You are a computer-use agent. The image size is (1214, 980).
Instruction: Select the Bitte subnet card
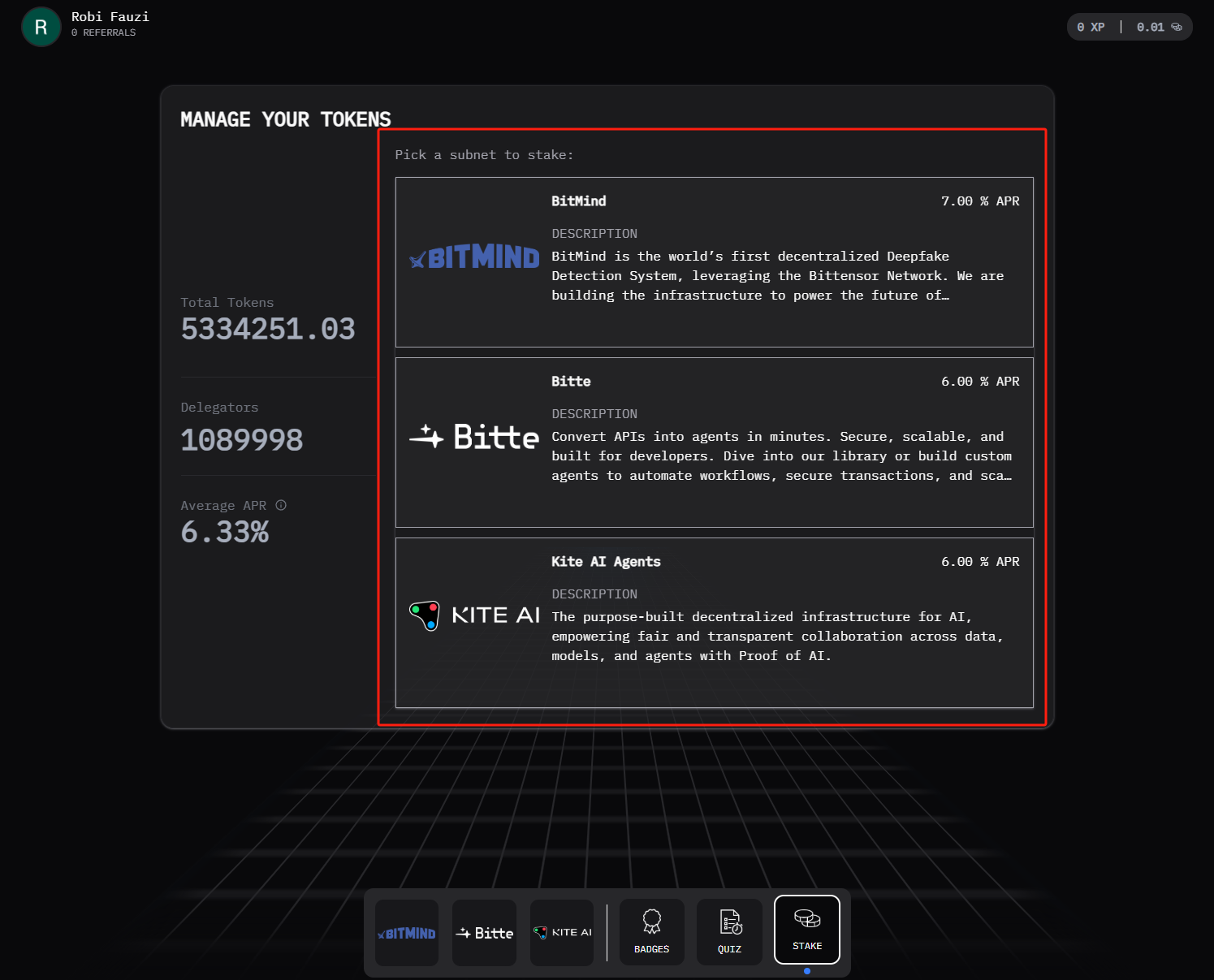click(x=715, y=442)
